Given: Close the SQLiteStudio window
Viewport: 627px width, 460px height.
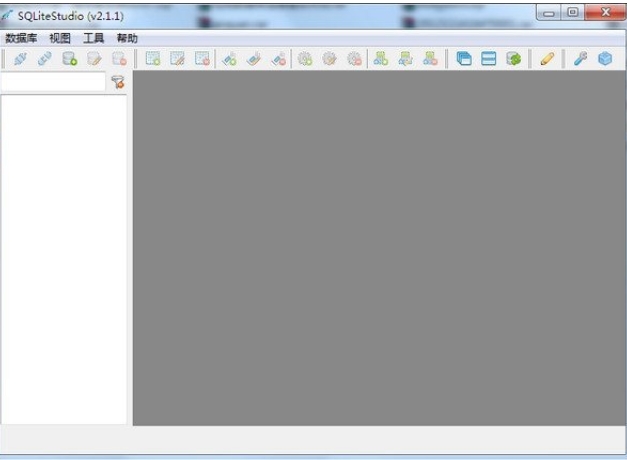Looking at the screenshot, I should click(x=605, y=13).
